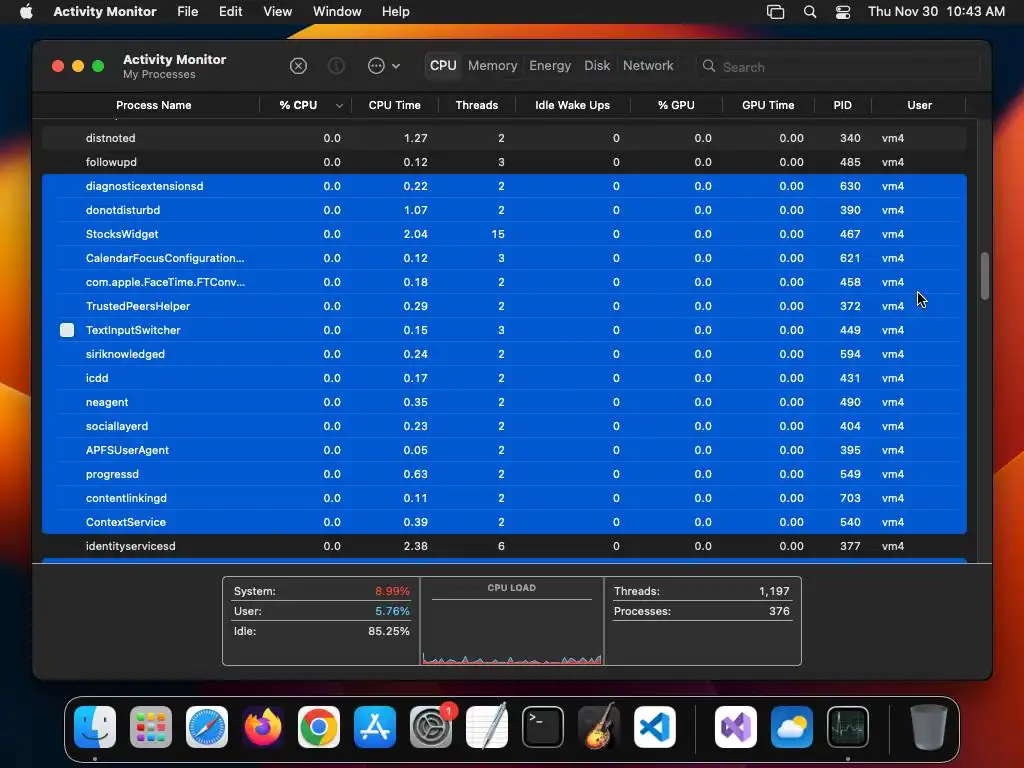
Task: Open System Settings from the Dock
Action: [x=431, y=727]
